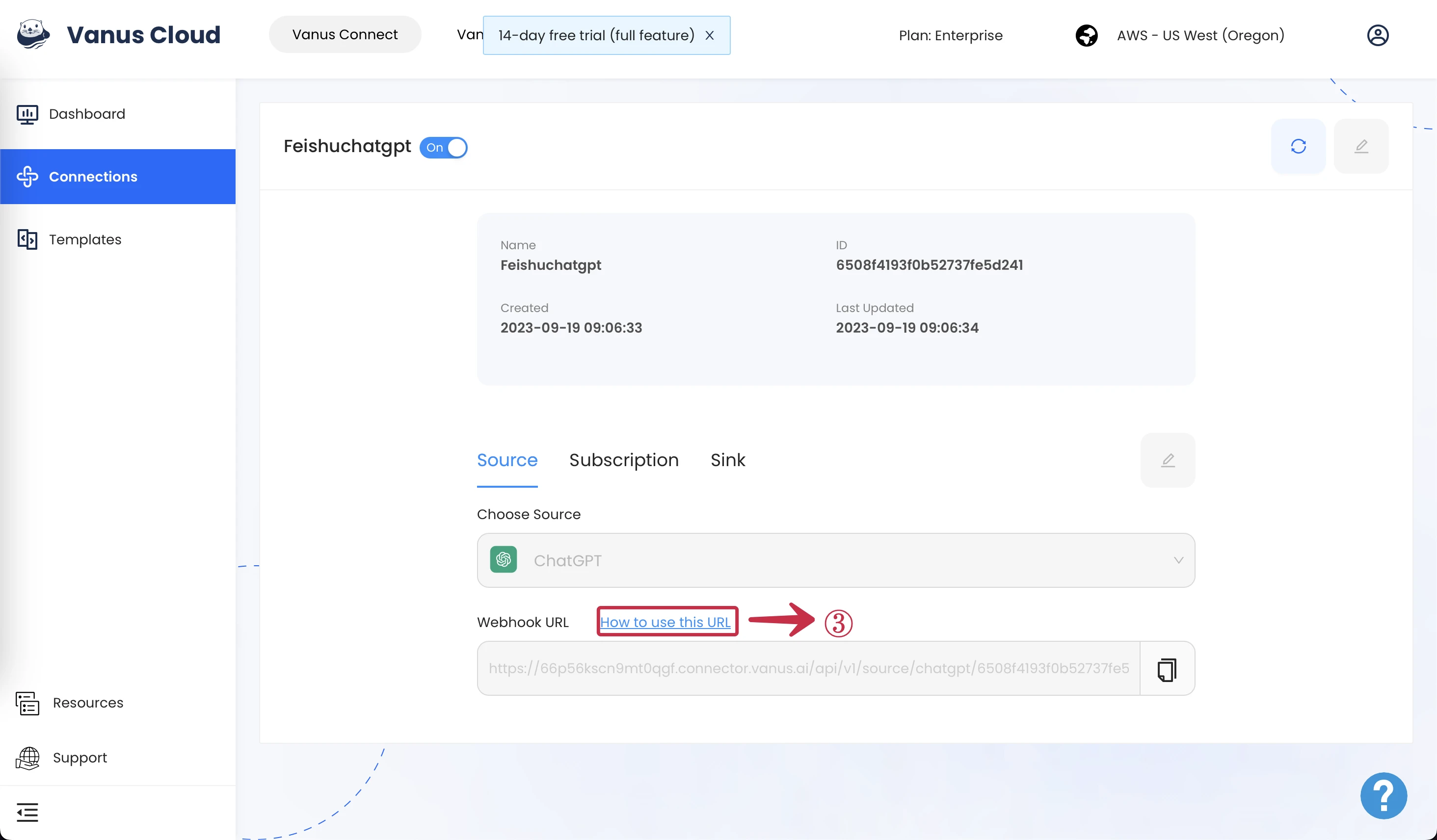
Task: Open the 'How to use this URL' link
Action: click(665, 622)
